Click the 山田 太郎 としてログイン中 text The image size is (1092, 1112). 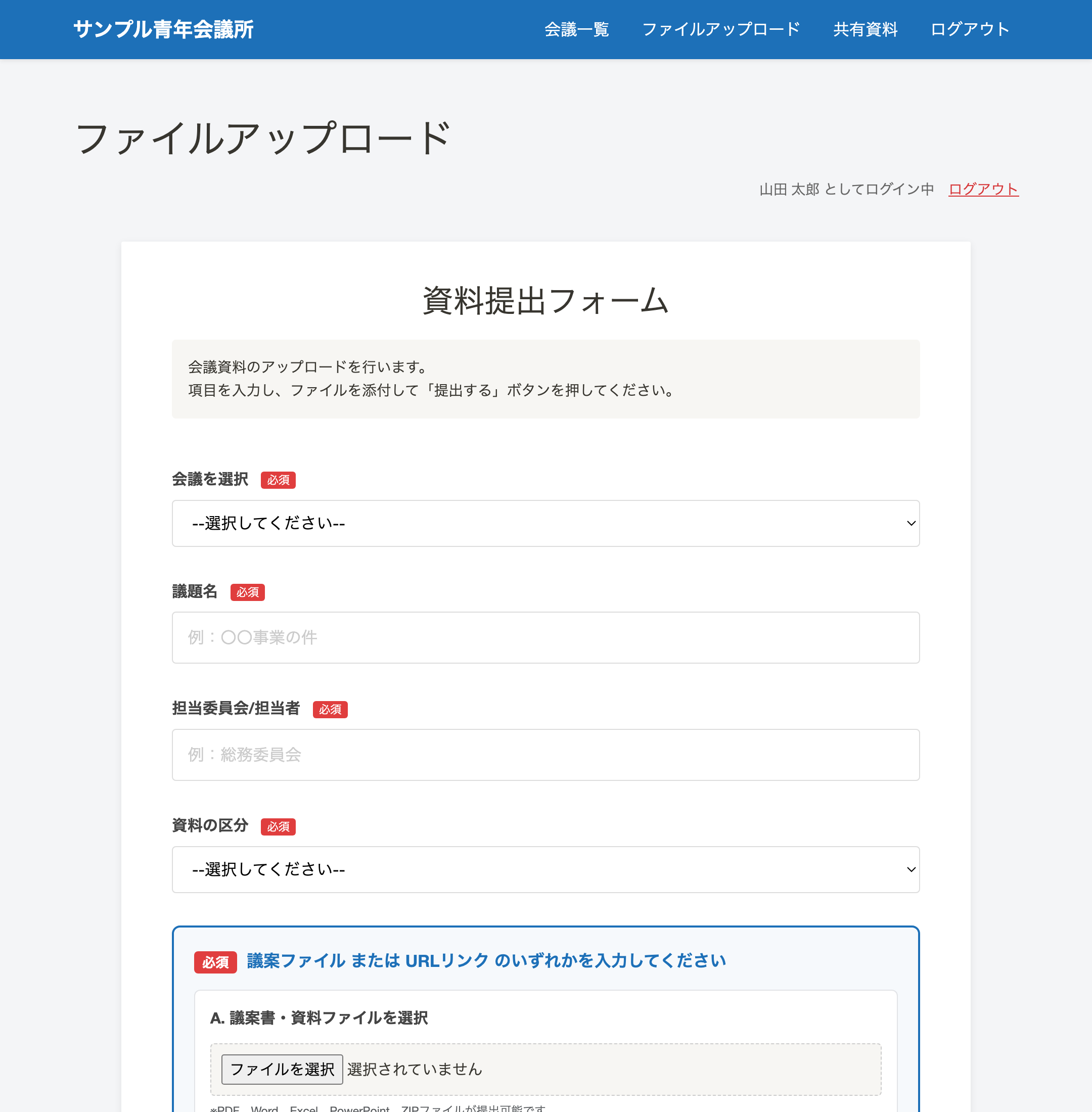coord(846,189)
